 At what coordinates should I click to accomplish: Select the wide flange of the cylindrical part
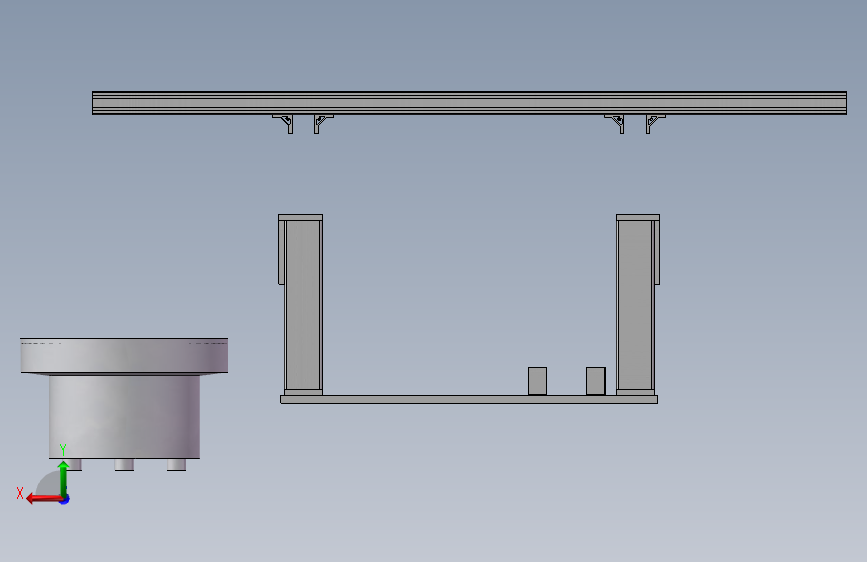[x=124, y=356]
